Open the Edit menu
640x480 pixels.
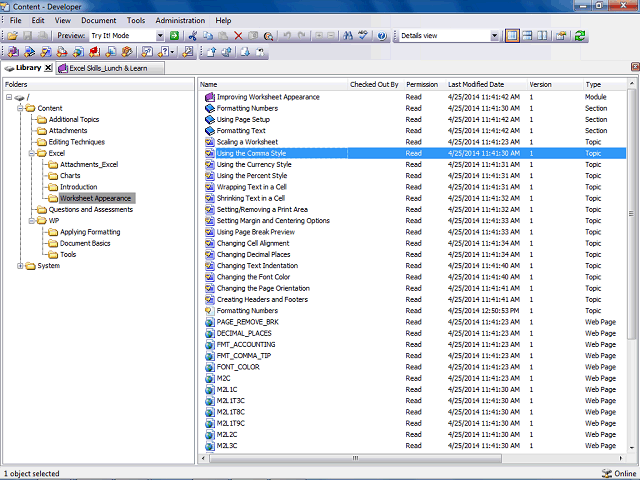(x=38, y=20)
